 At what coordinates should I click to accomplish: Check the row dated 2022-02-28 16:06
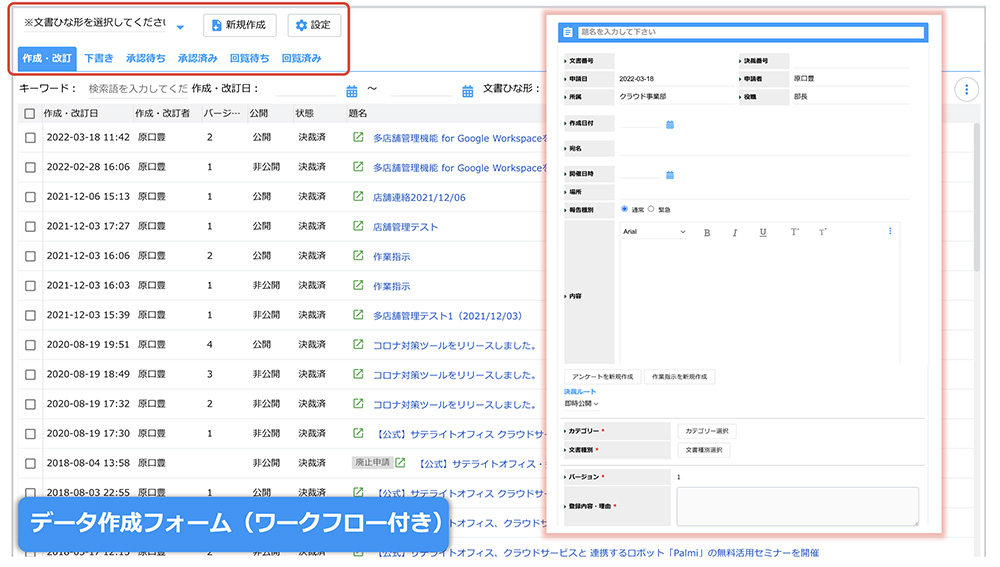point(30,167)
